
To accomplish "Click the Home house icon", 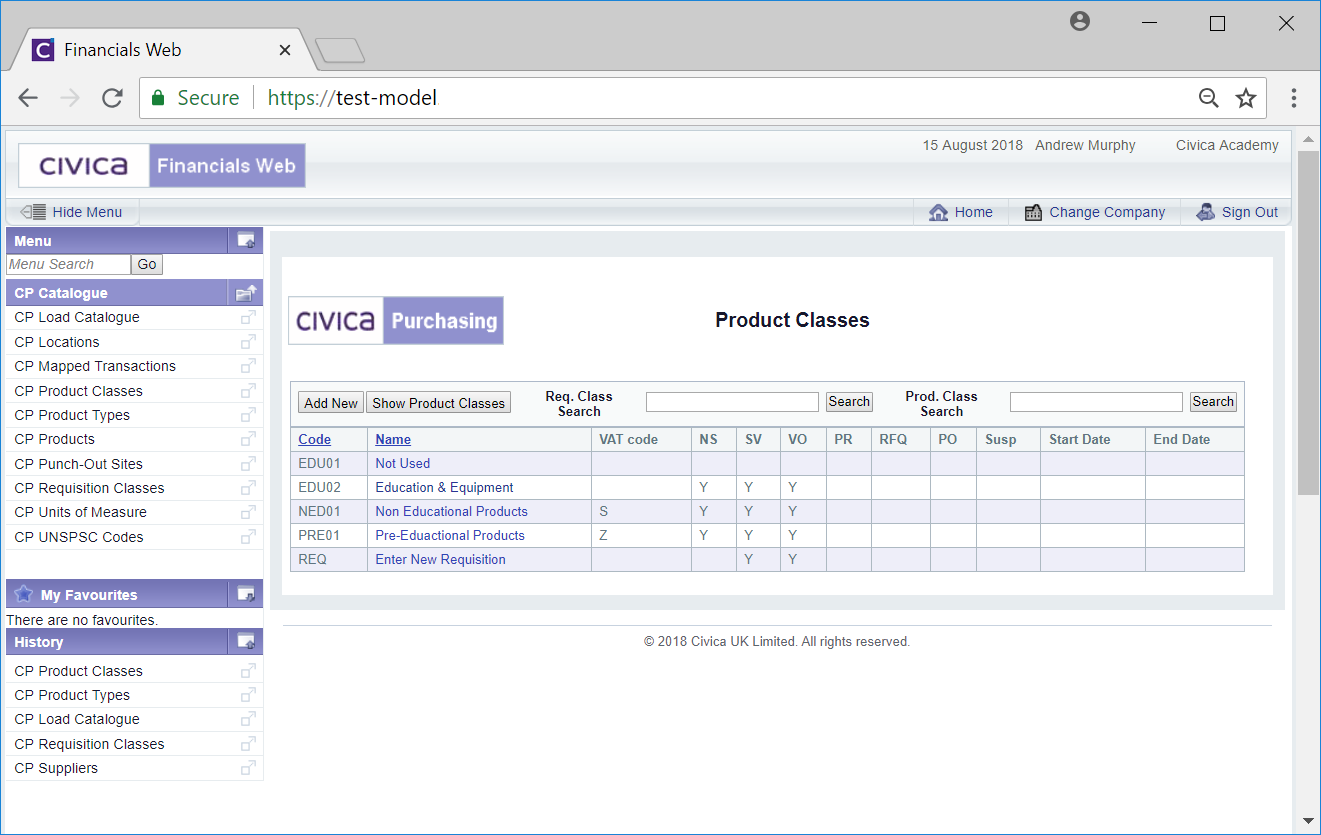I will point(938,212).
